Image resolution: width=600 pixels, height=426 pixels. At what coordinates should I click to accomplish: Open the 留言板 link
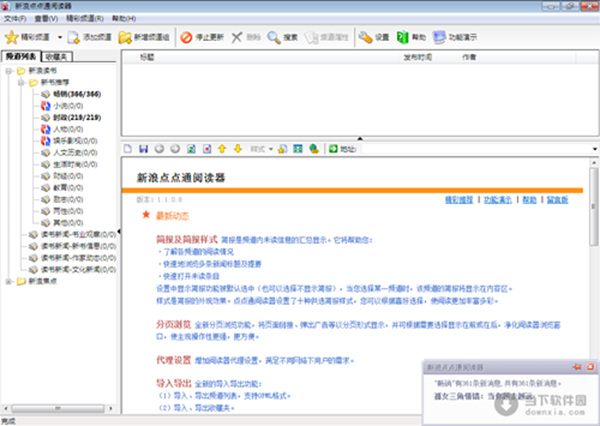click(558, 199)
